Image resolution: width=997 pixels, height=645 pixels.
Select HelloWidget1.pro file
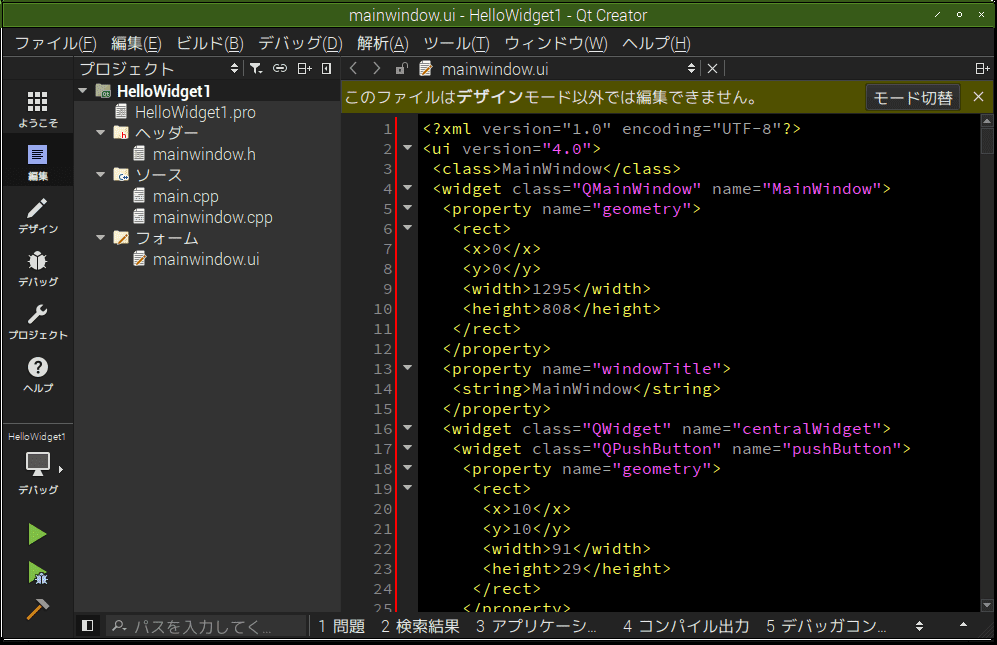click(195, 113)
